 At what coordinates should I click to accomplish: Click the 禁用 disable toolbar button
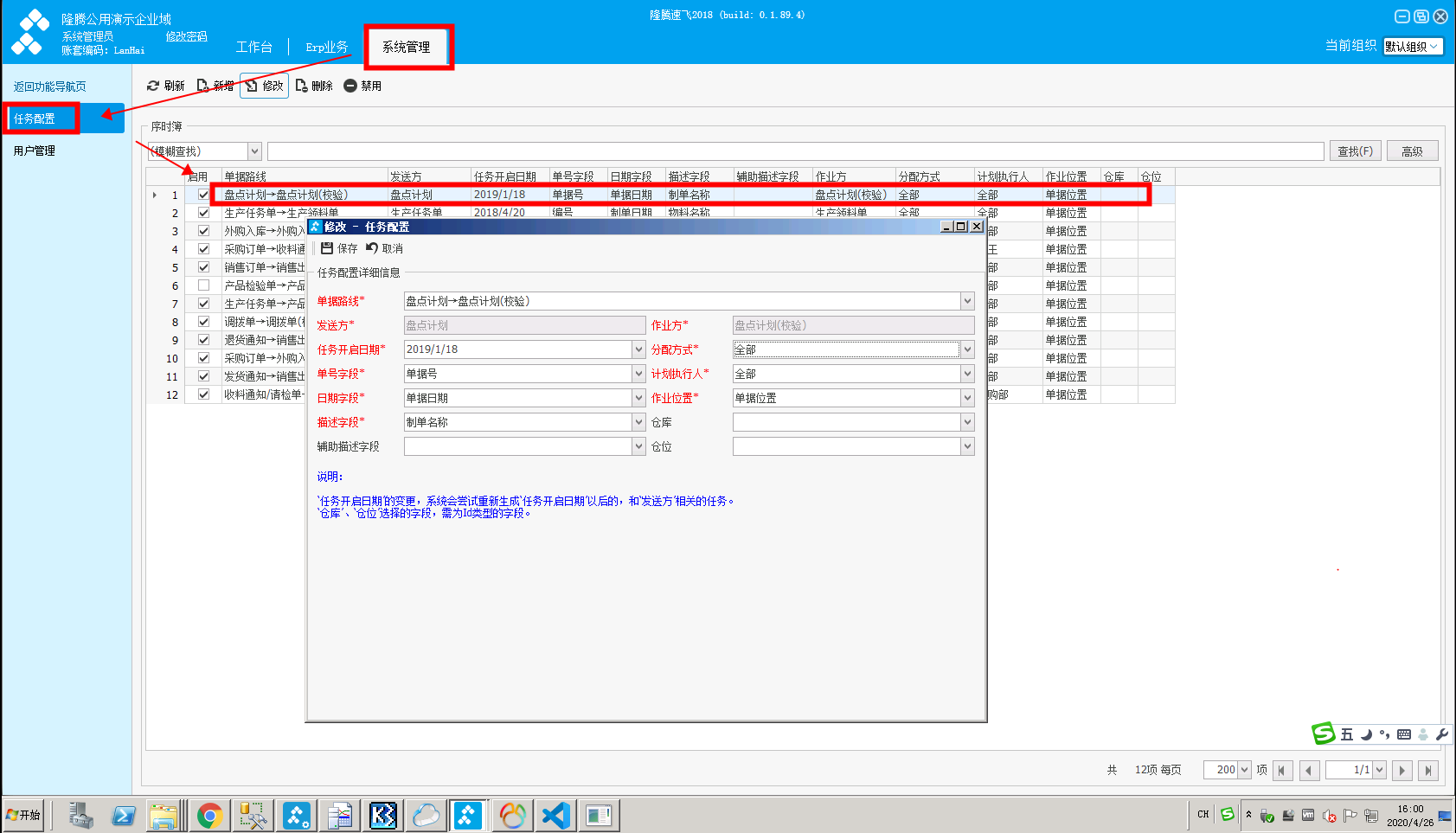pyautogui.click(x=362, y=86)
